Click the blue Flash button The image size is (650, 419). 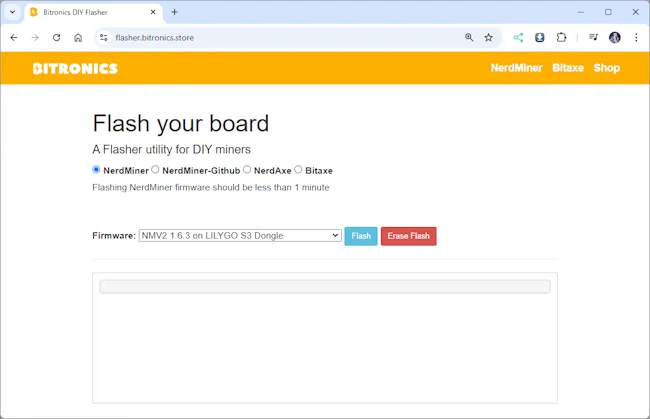361,236
